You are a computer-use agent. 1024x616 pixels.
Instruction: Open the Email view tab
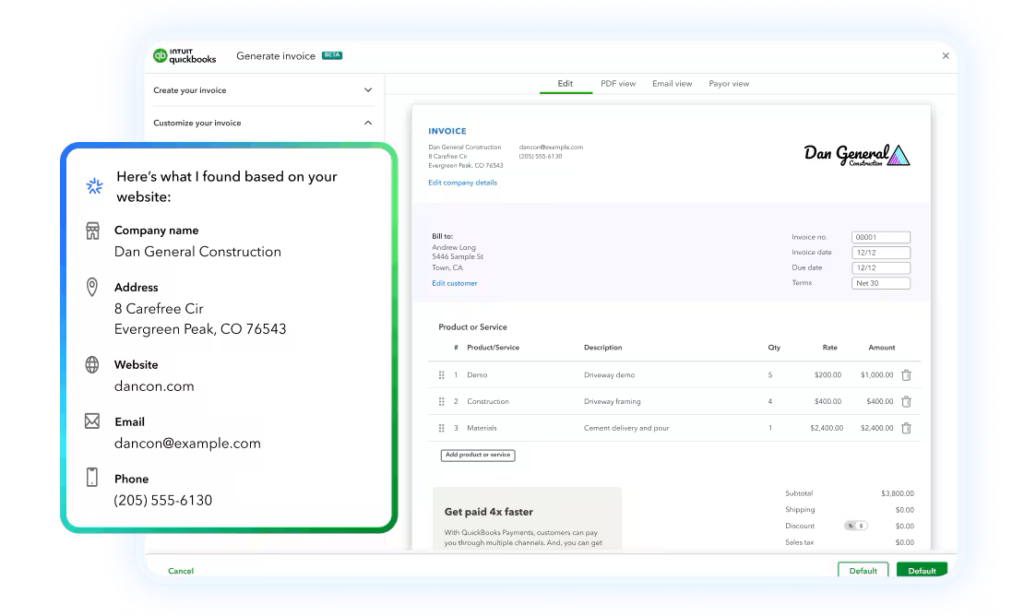coord(672,84)
